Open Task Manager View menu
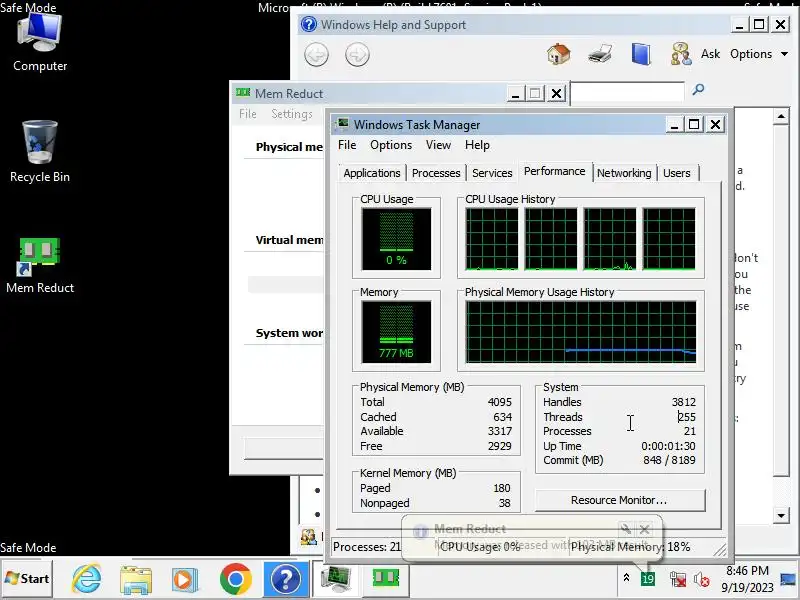Viewport: 800px width, 600px height. click(438, 145)
